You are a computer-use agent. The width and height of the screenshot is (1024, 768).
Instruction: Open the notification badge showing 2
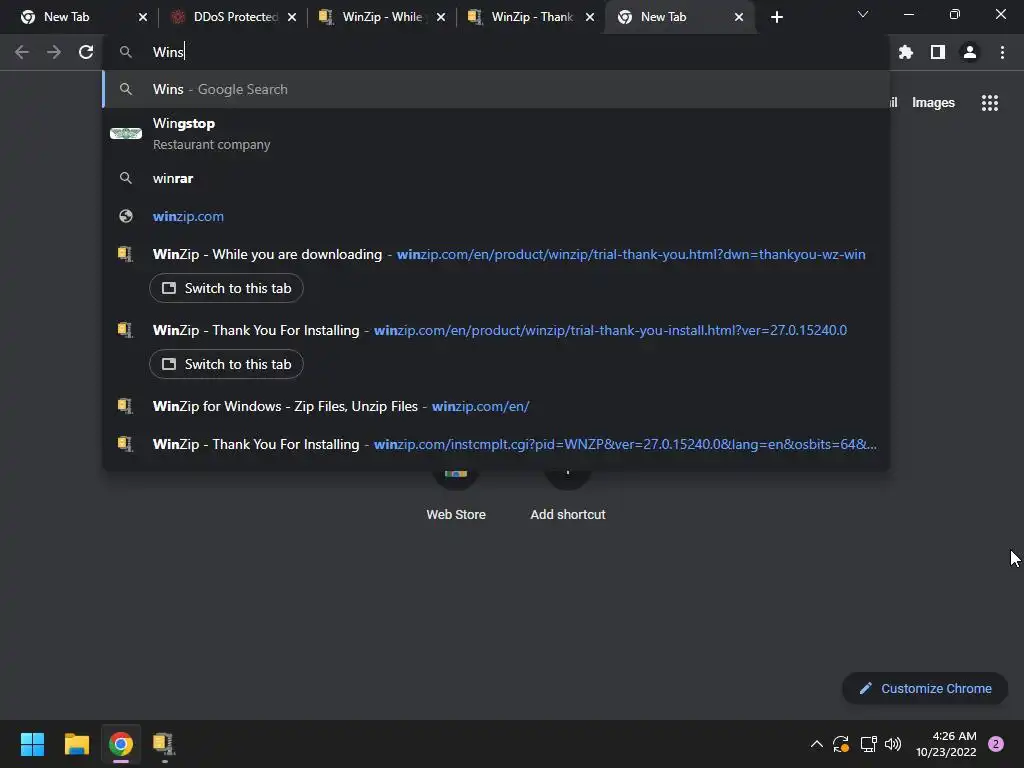[995, 744]
